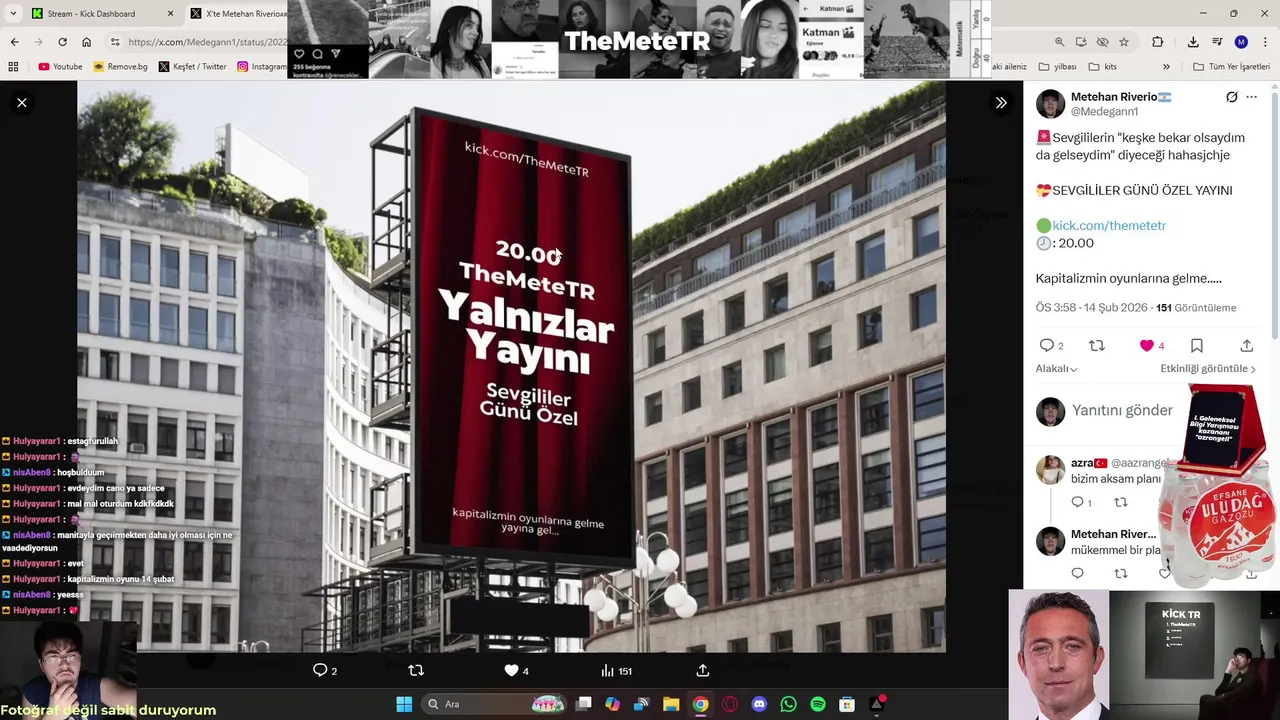The width and height of the screenshot is (1280, 720).
Task: Open Discord in taskbar
Action: [x=759, y=704]
